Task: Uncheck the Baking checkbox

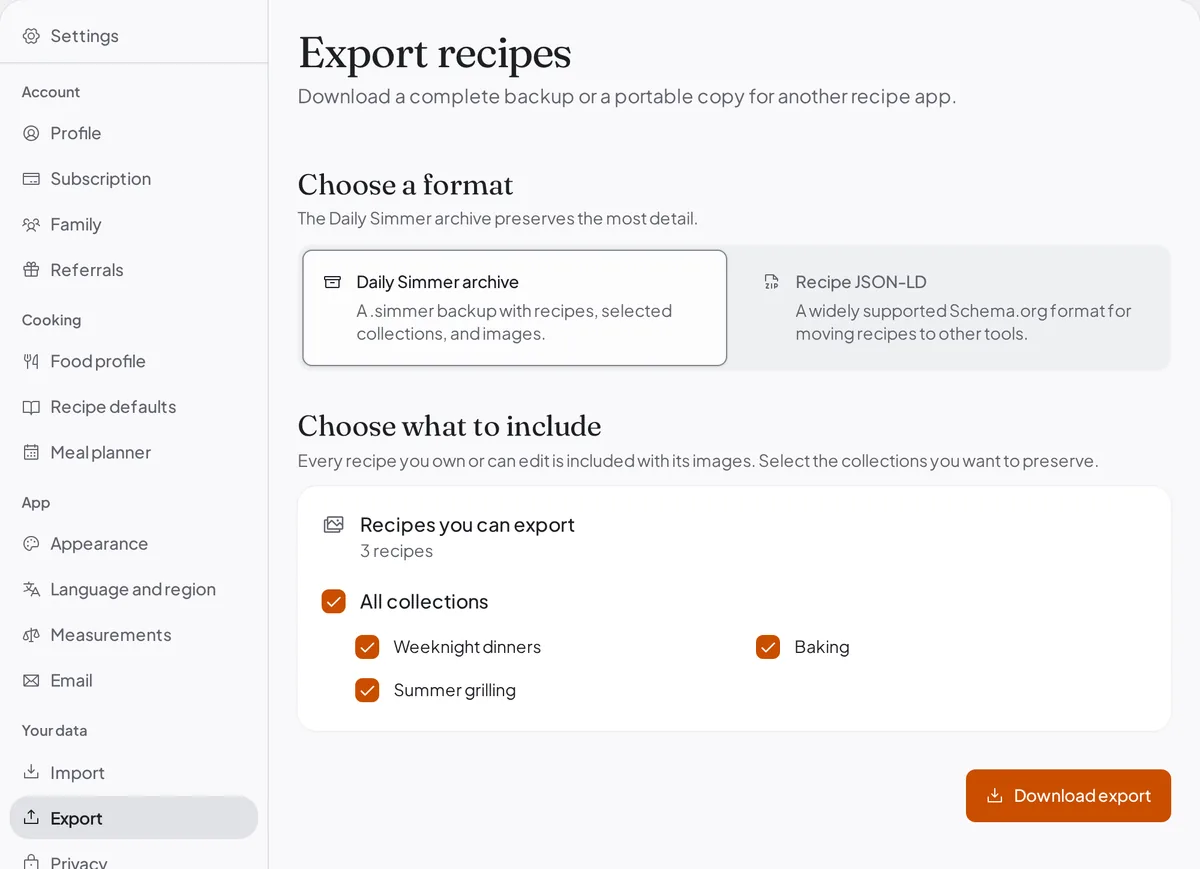Action: click(768, 647)
